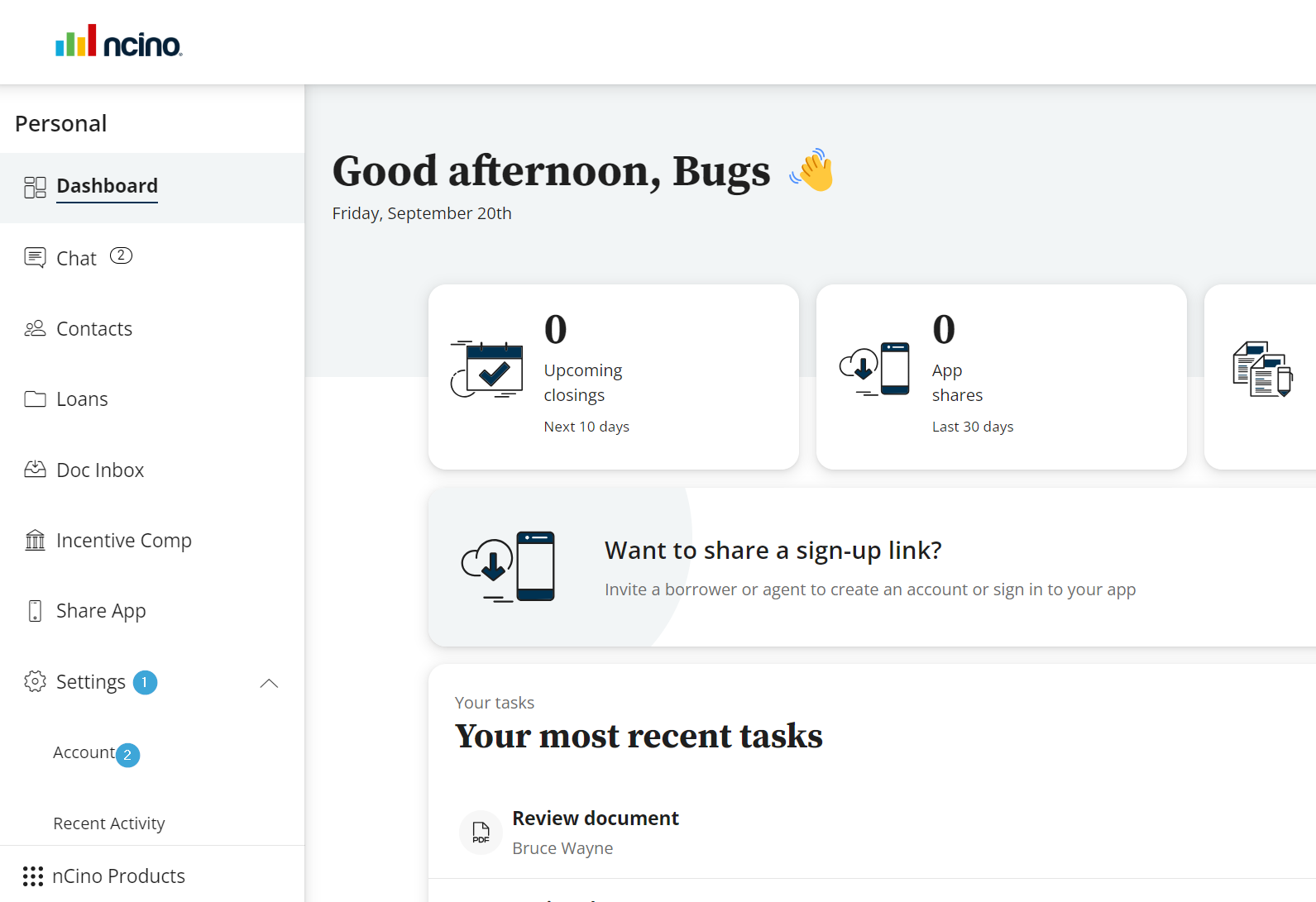Click the PDF icon beside Review document
Screen dimensions: 1316x902
pyautogui.click(x=481, y=833)
